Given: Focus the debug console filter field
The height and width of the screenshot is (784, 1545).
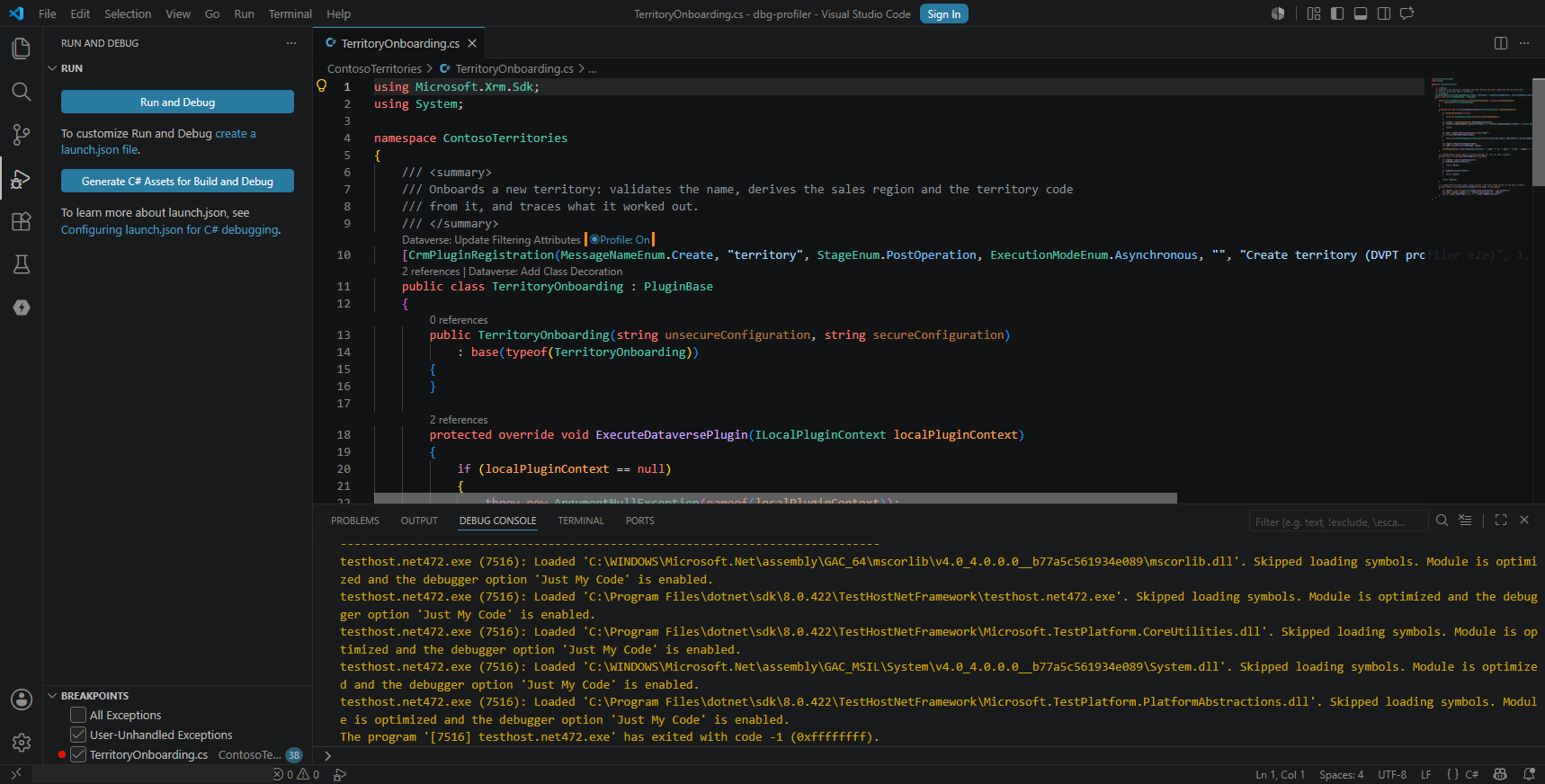Looking at the screenshot, I should pos(1338,521).
